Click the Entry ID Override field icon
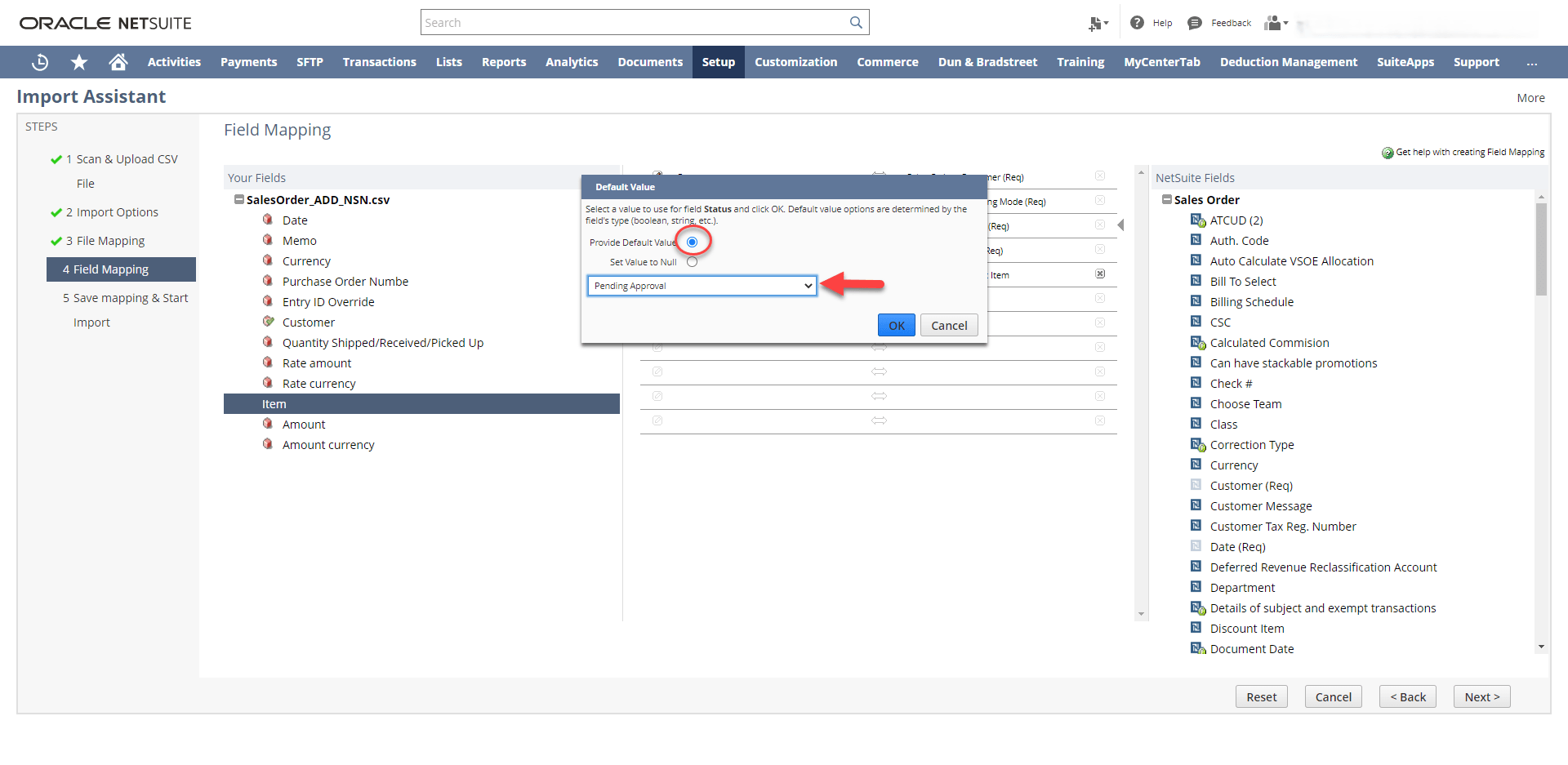Screen dimensions: 1568x765 [268, 301]
